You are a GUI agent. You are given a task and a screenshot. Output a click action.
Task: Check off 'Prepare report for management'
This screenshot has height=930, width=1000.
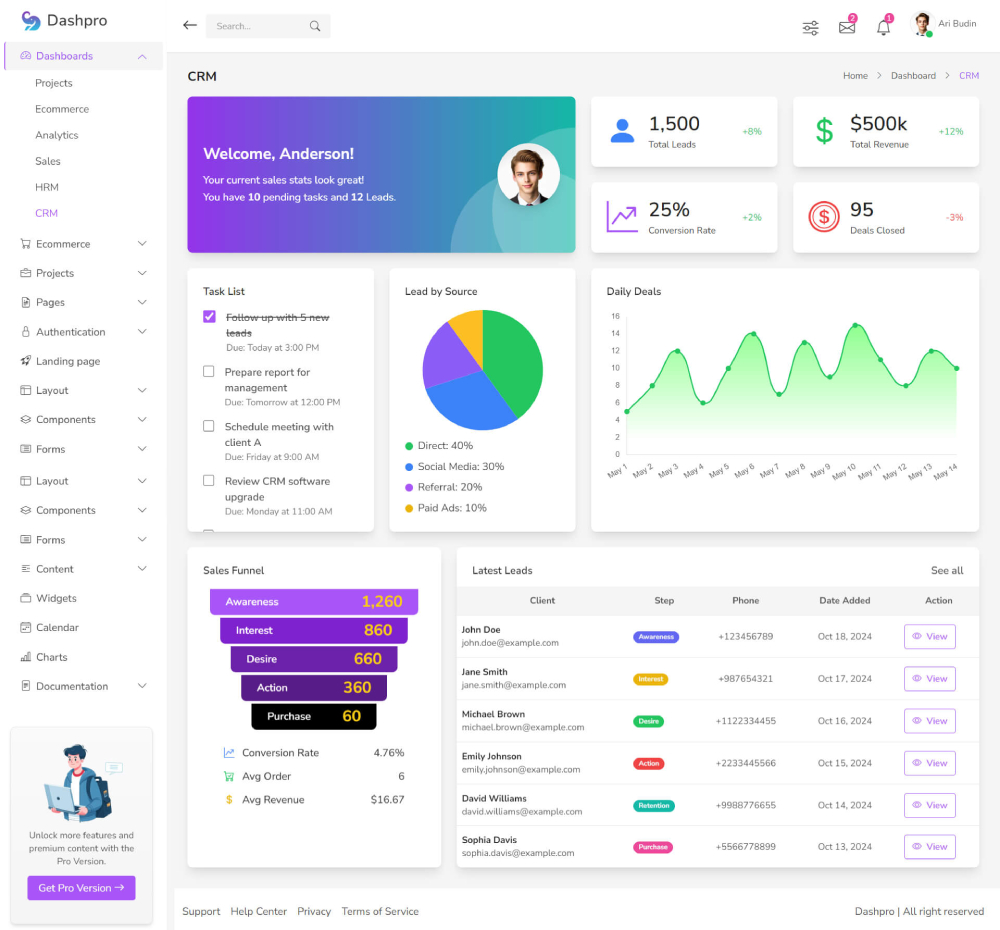[208, 371]
